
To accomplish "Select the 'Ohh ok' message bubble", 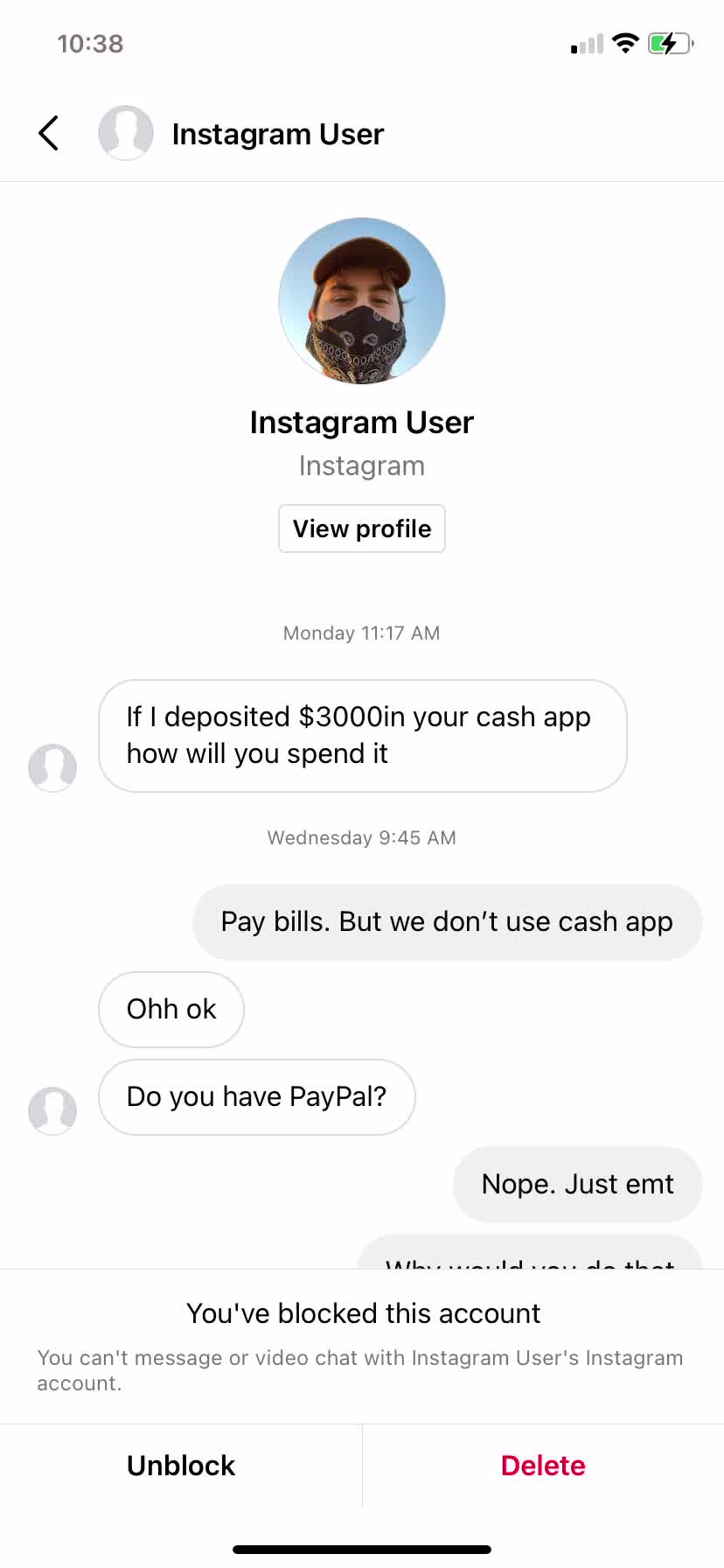I will click(x=171, y=1010).
